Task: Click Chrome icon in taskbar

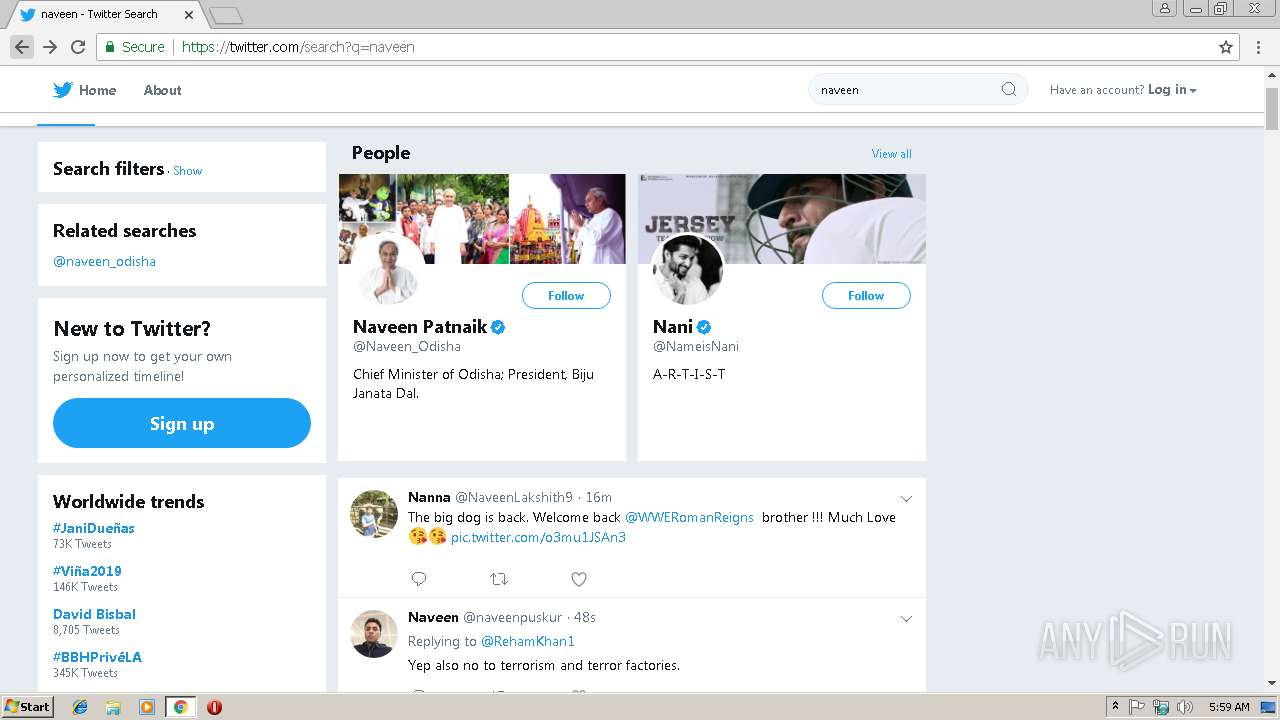Action: point(180,707)
